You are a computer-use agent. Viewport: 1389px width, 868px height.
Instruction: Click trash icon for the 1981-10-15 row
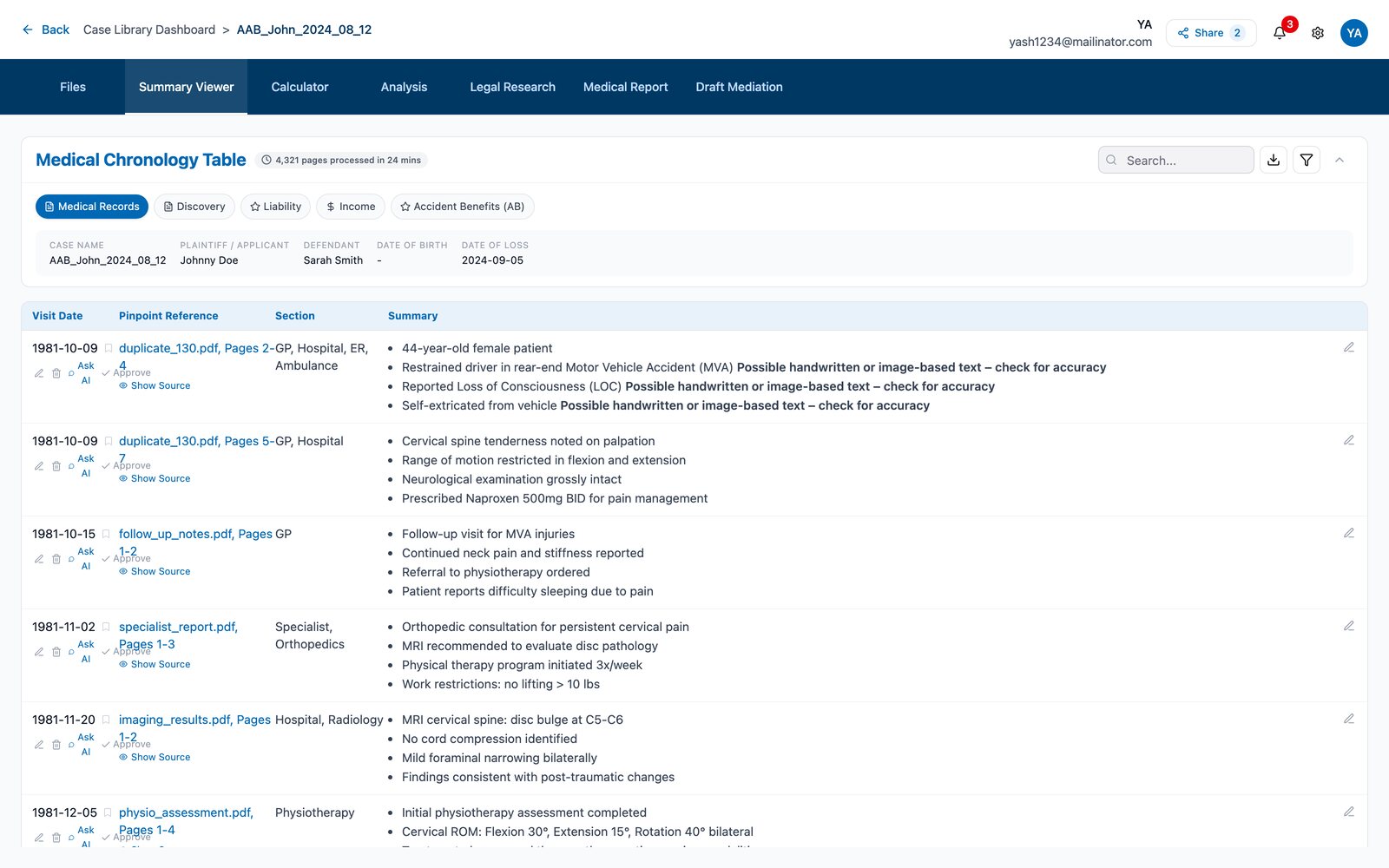tap(56, 559)
